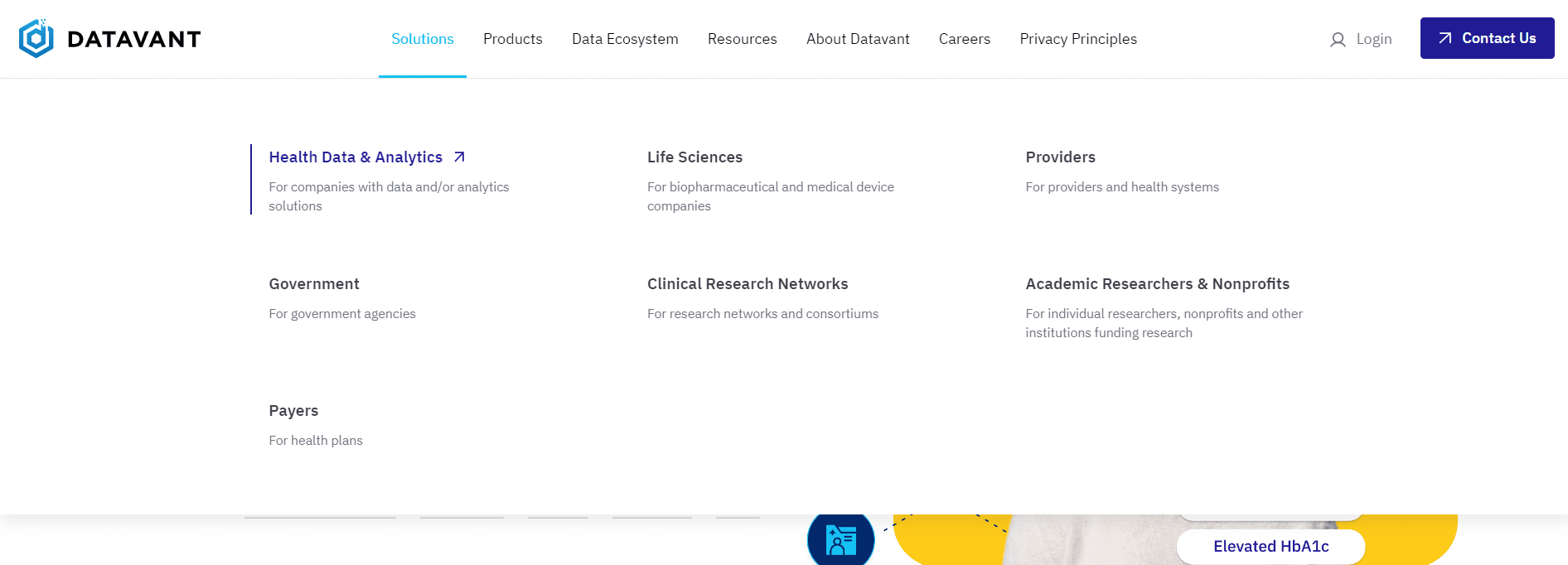
Task: Click the Datavant hexagon logo icon
Action: click(x=36, y=39)
